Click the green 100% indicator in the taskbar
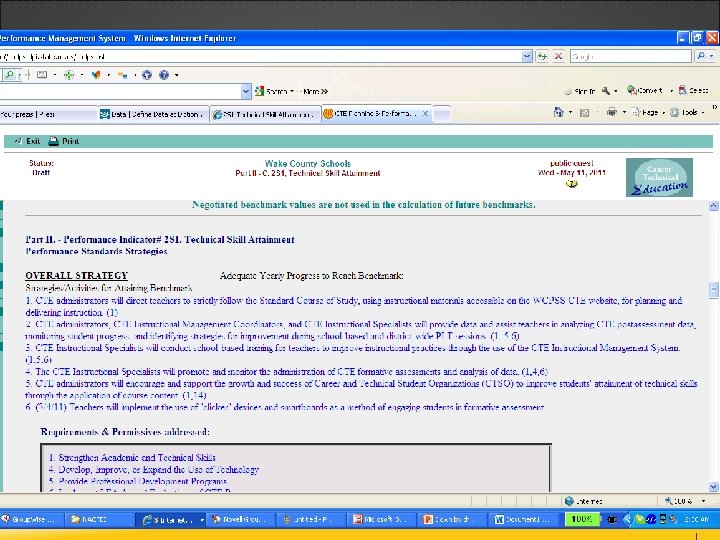The width and height of the screenshot is (720, 540). 582,519
